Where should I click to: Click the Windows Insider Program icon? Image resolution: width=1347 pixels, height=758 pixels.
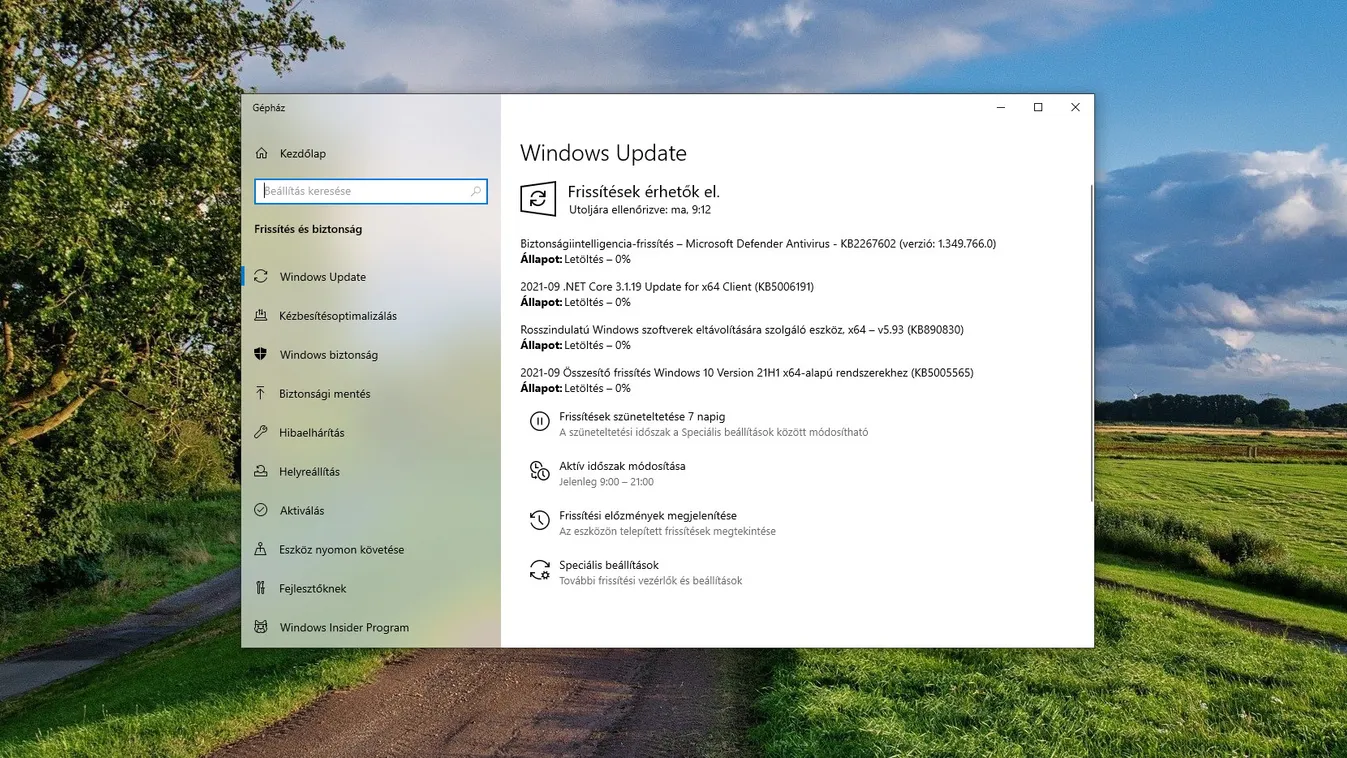[261, 627]
